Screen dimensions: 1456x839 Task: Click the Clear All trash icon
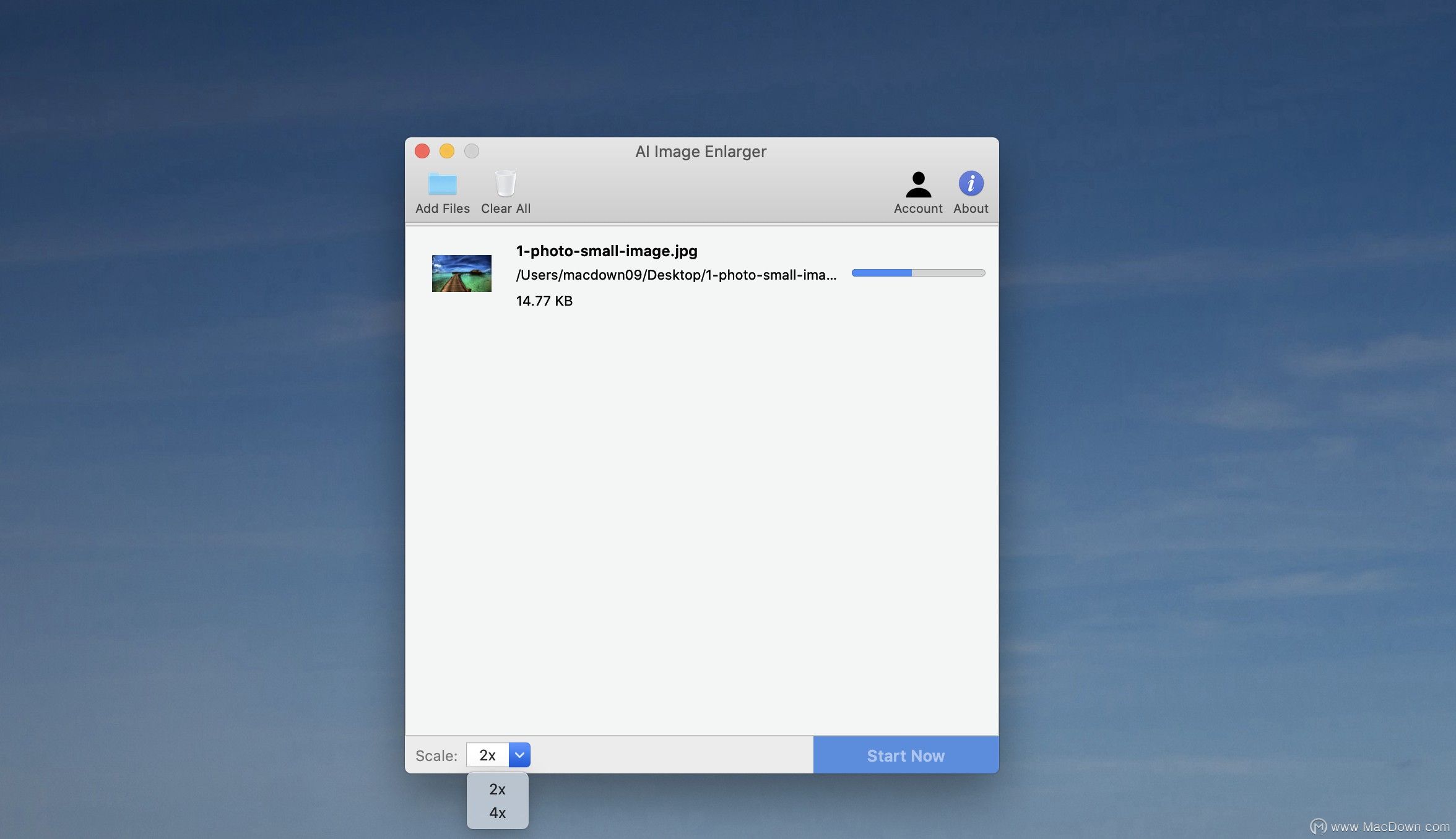[x=505, y=184]
